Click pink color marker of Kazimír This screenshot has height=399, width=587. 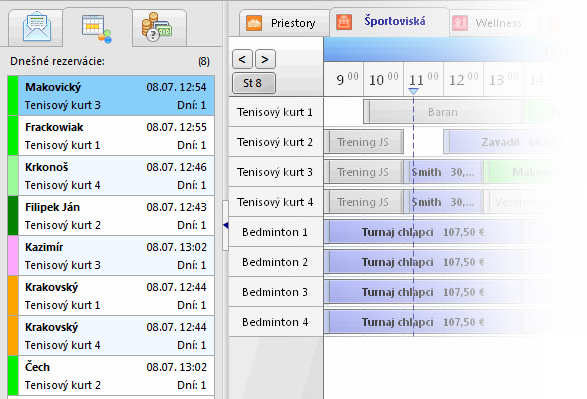click(13, 256)
